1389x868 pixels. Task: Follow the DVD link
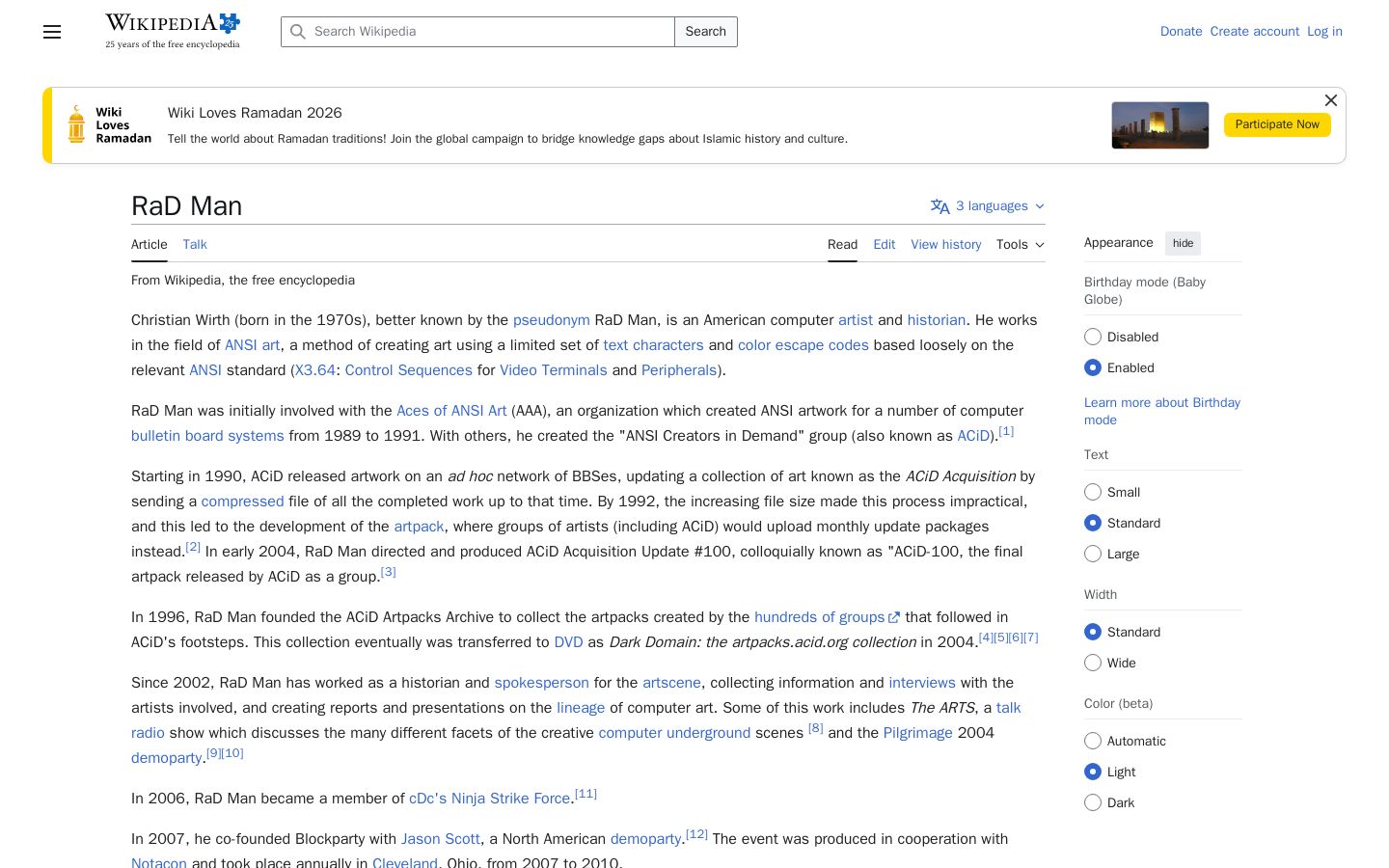point(568,642)
